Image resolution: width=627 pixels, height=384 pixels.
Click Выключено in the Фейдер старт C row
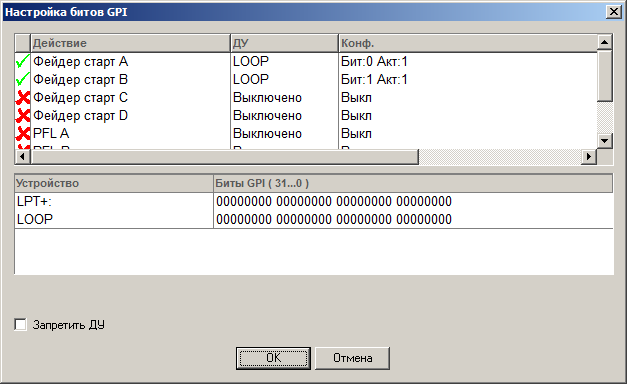coord(267,98)
